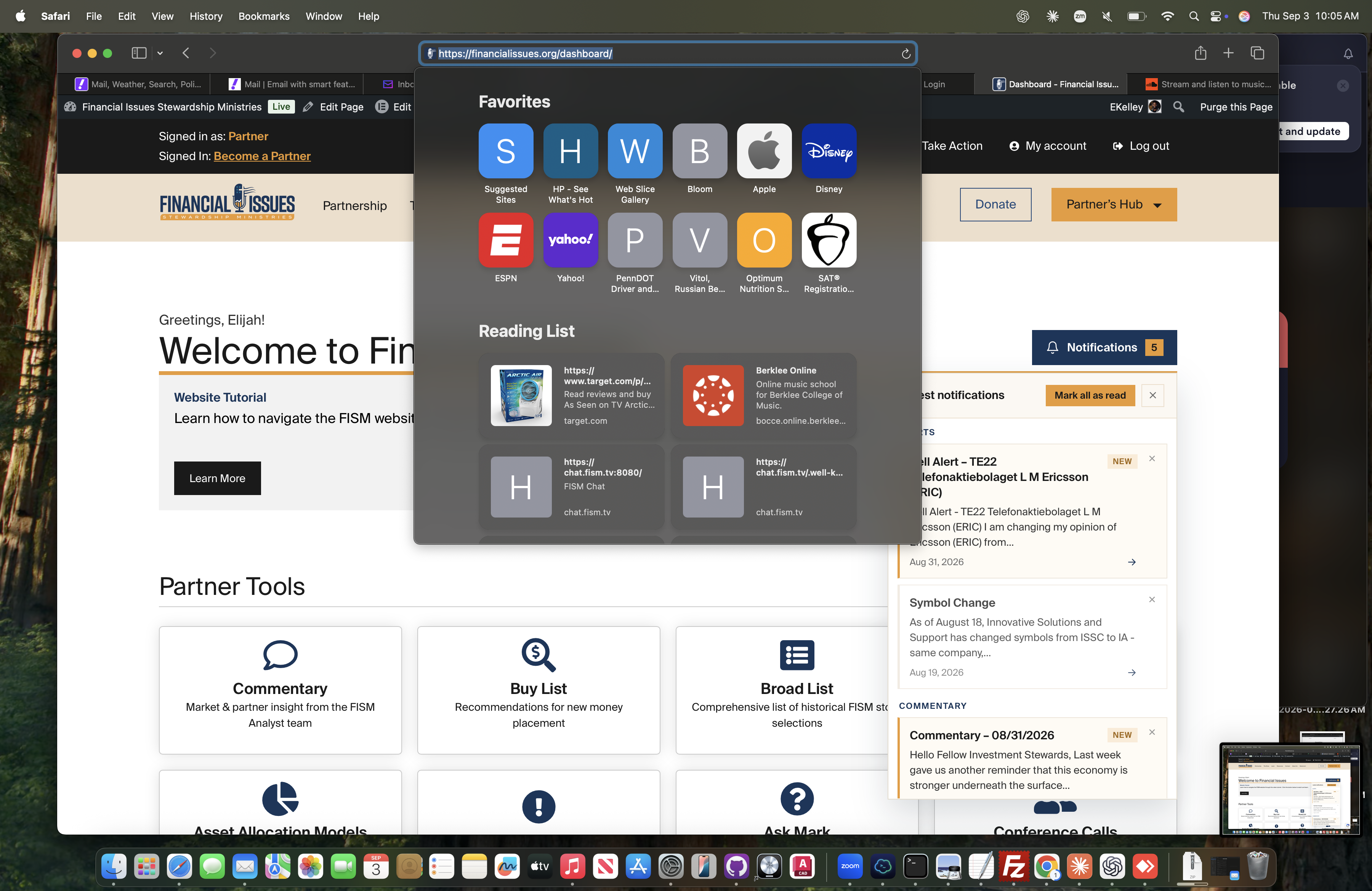This screenshot has height=891, width=1372.
Task: Open the Yahoo! favorite
Action: (570, 248)
